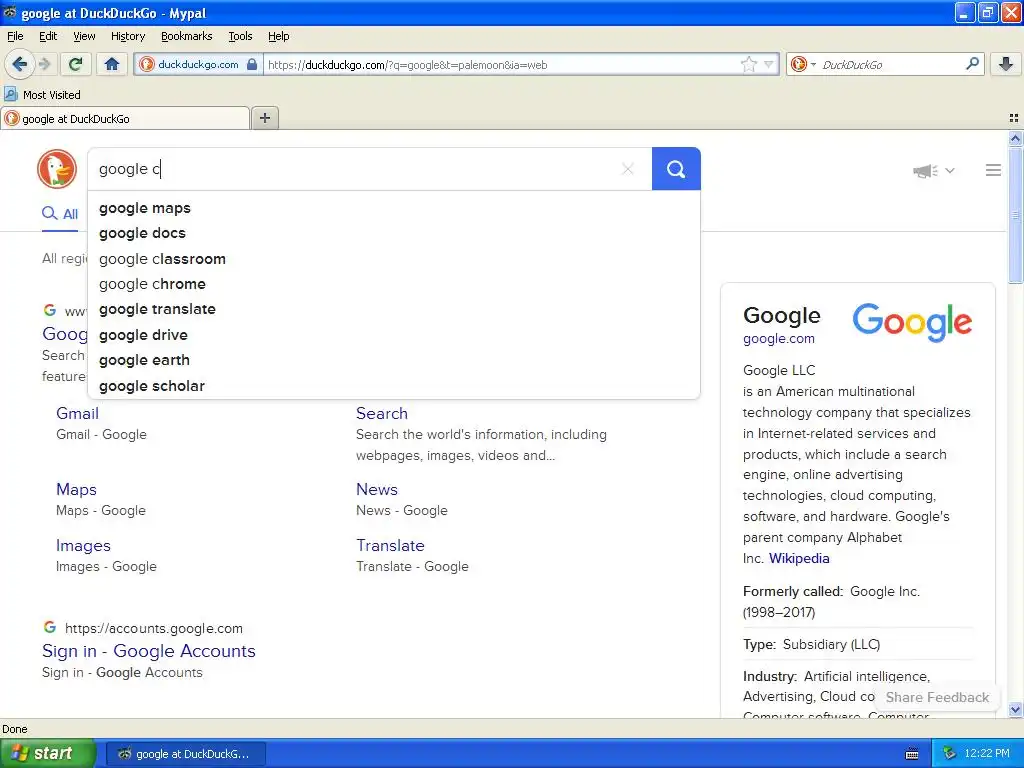Open the Help menu
Viewport: 1024px width, 768px height.
click(278, 36)
